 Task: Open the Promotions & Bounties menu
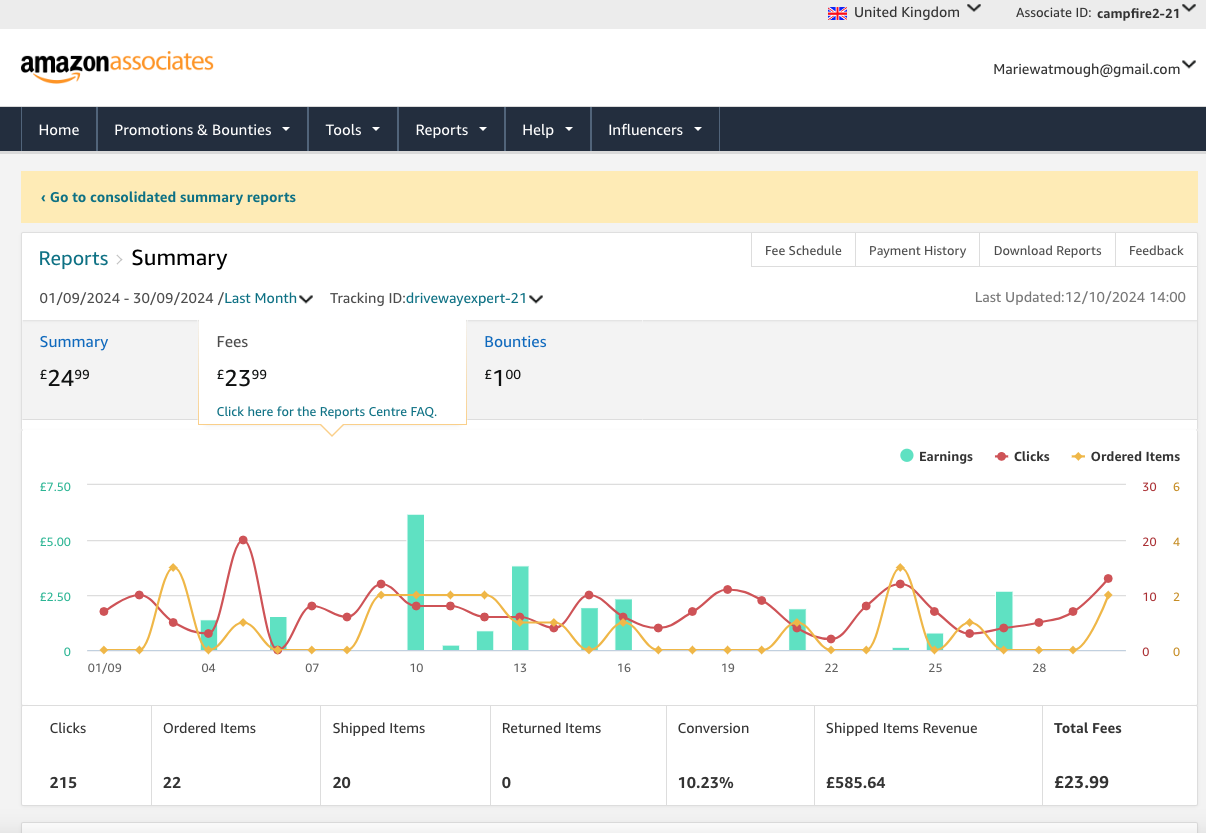coord(202,130)
